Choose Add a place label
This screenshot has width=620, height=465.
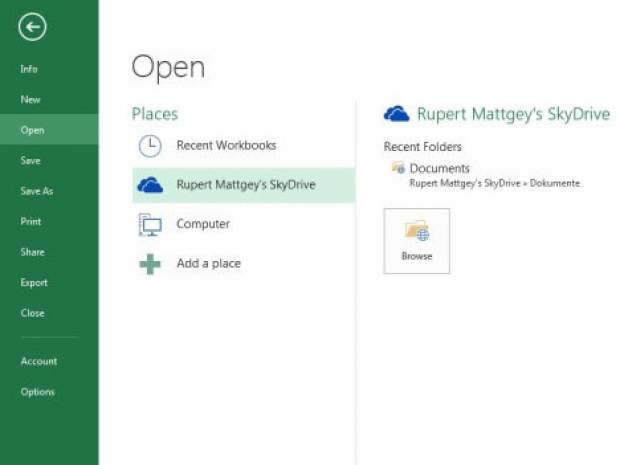pos(208,263)
